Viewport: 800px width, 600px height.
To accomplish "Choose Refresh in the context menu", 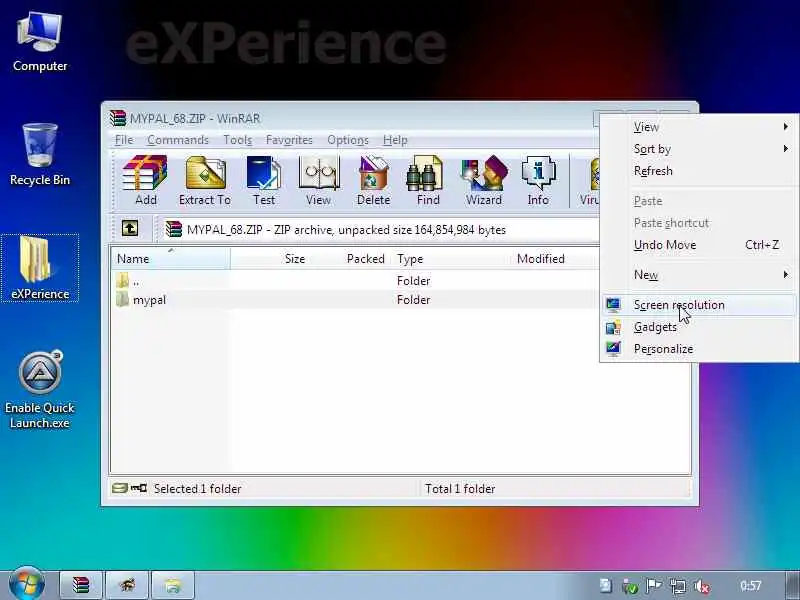I will 698,171.
